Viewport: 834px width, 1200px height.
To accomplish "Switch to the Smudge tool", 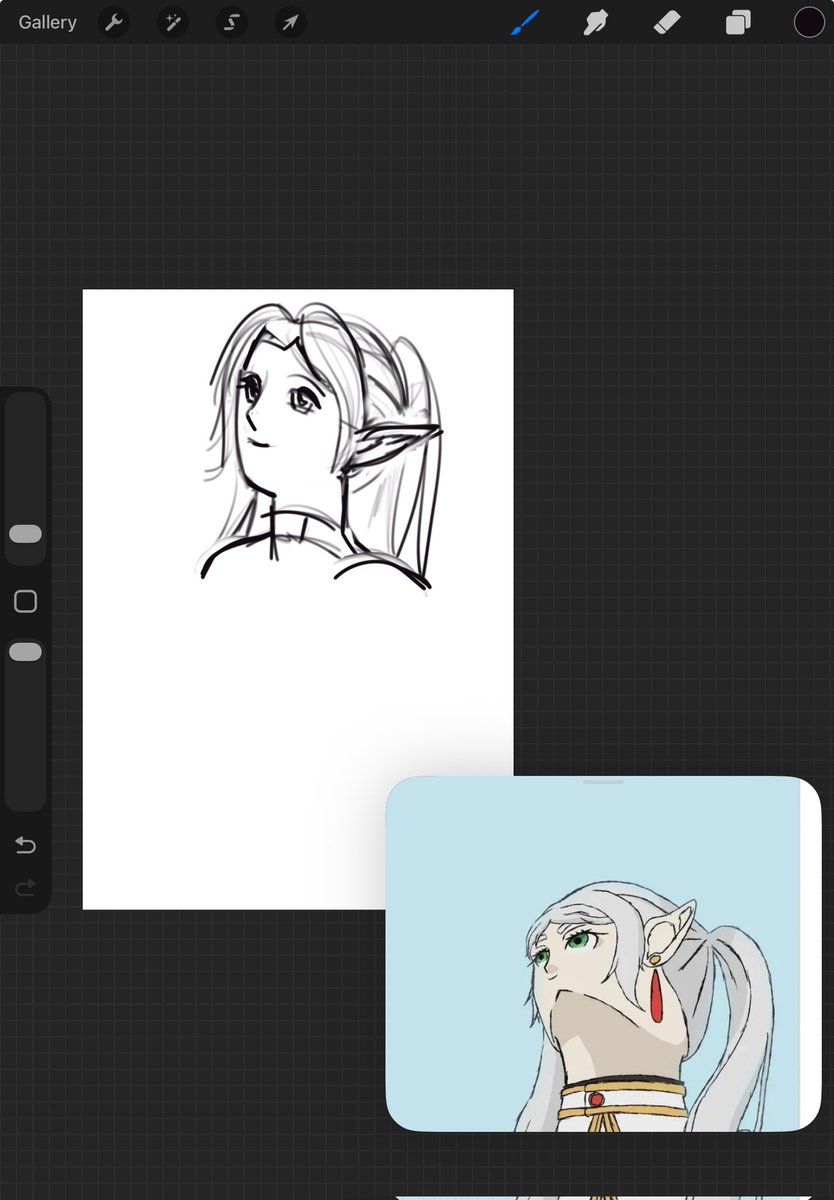I will [595, 21].
